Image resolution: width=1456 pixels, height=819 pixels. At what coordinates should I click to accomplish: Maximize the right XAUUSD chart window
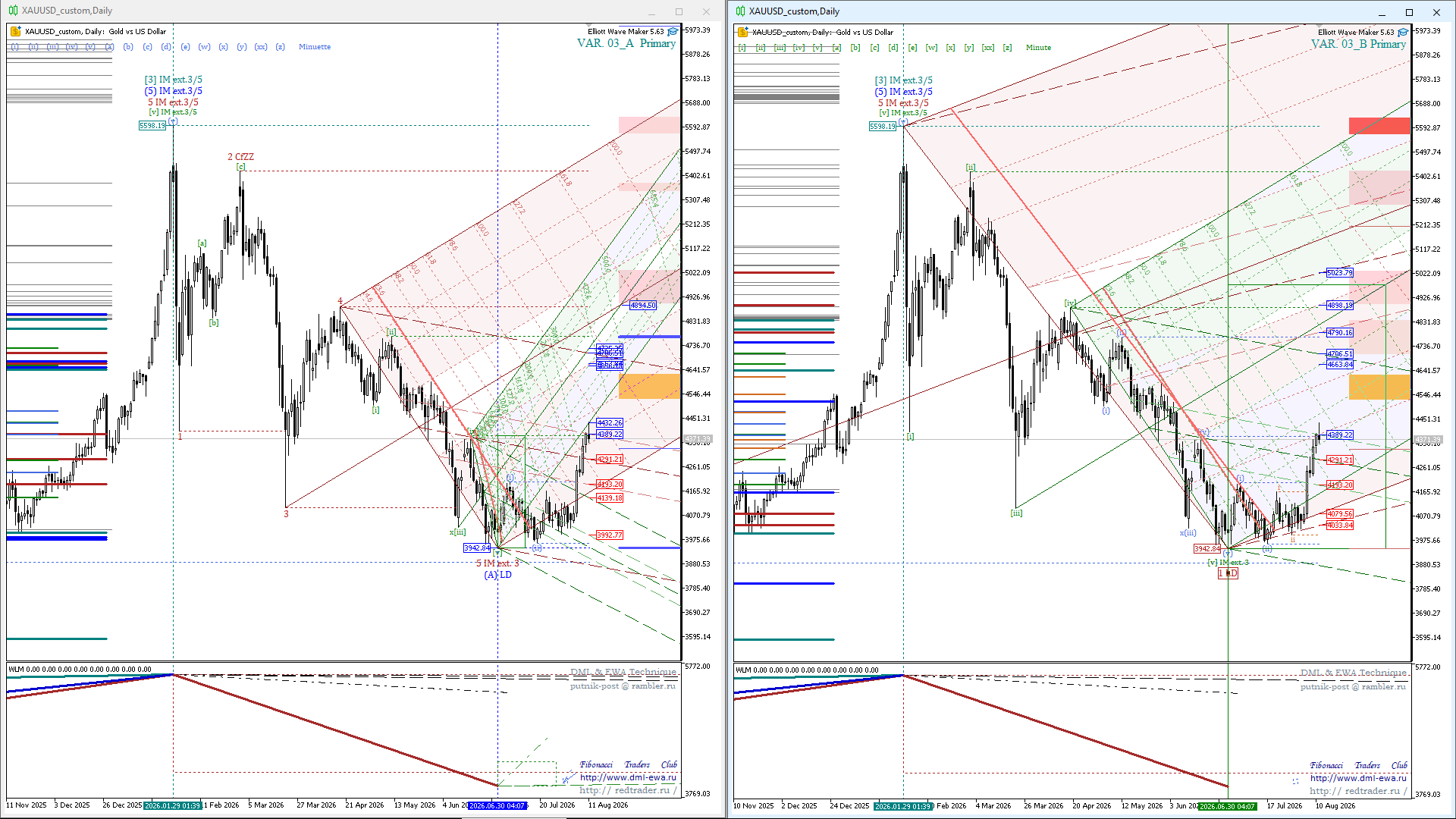click(1409, 12)
